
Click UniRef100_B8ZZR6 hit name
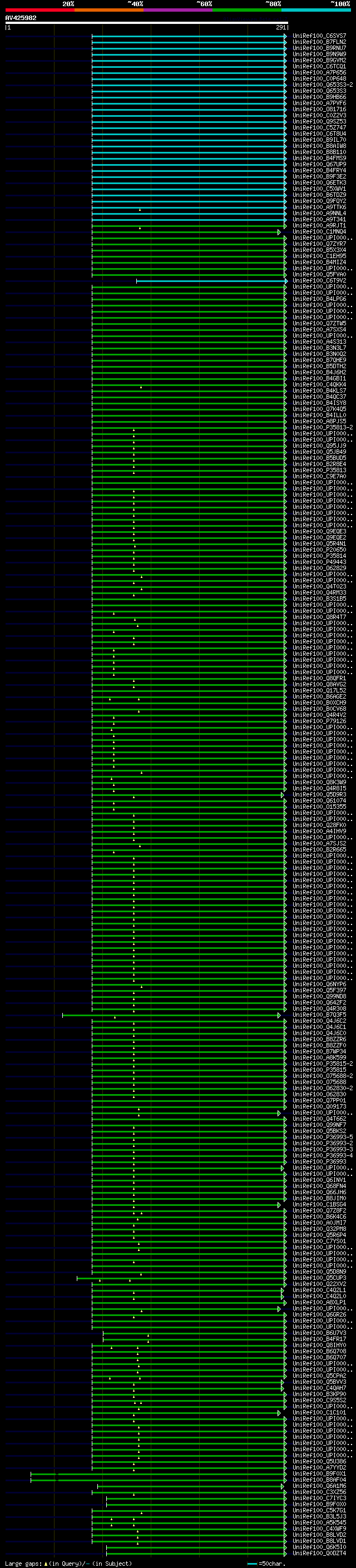[x=319, y=1039]
